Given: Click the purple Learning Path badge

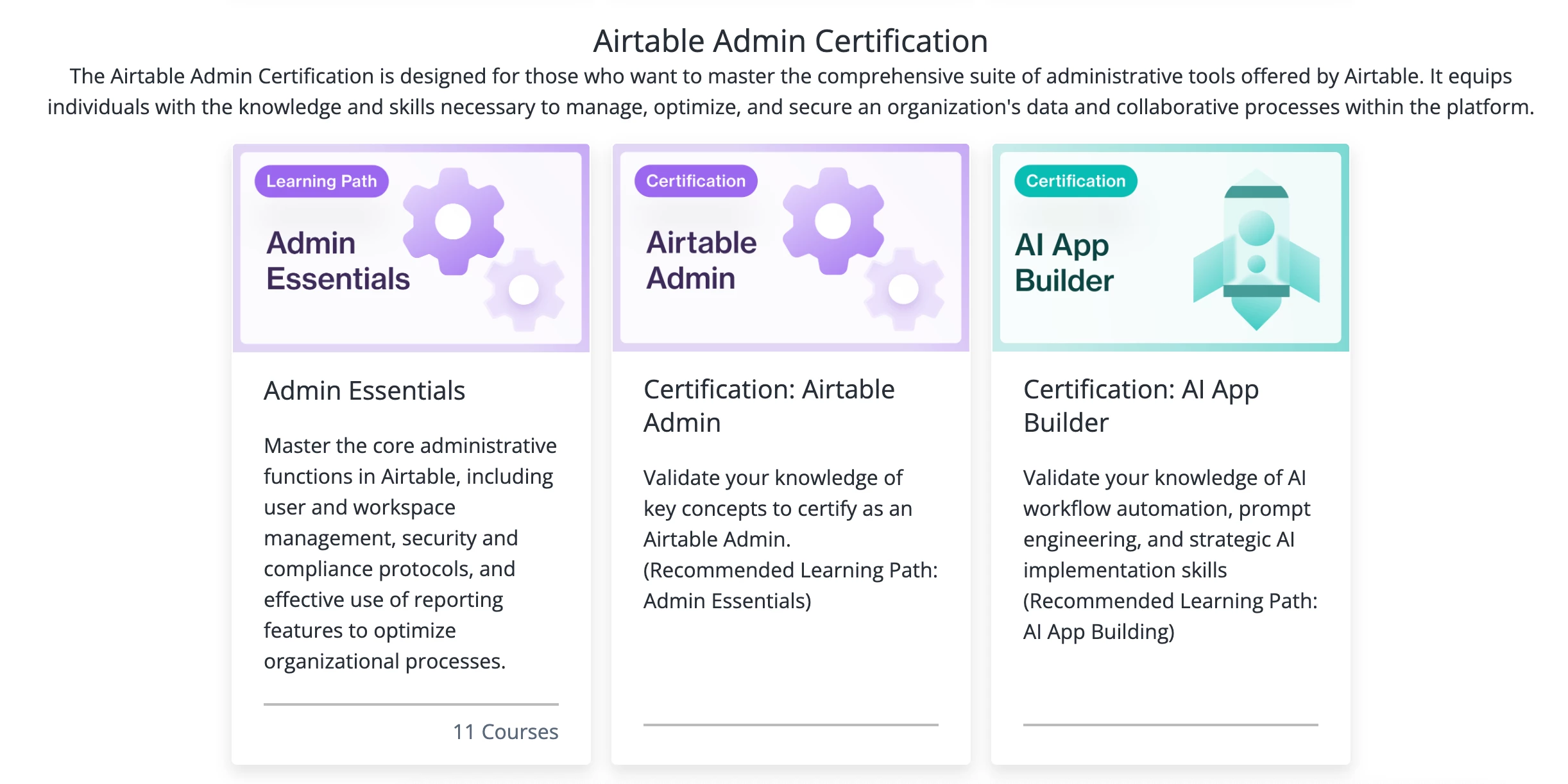Looking at the screenshot, I should 321,181.
